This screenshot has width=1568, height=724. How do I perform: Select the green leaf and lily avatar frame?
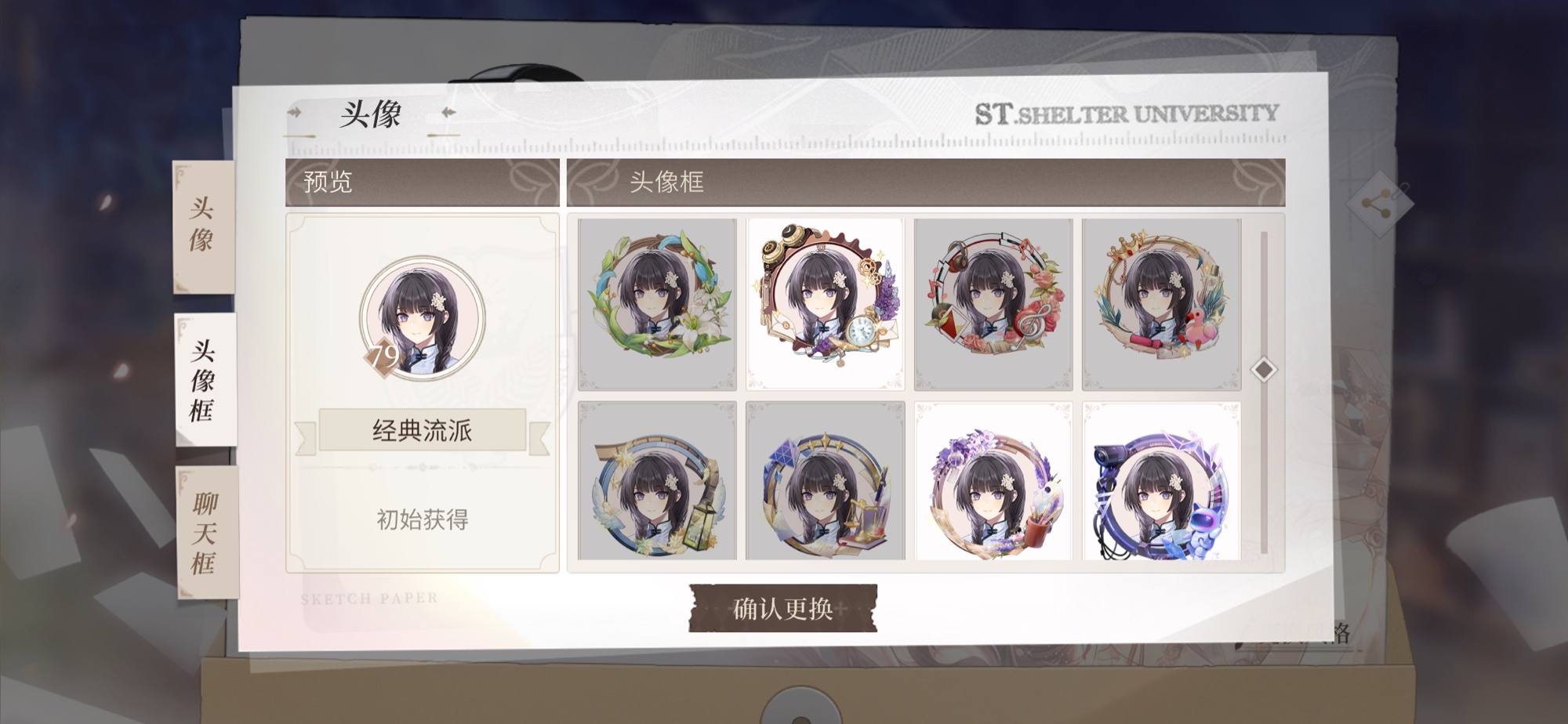[657, 304]
